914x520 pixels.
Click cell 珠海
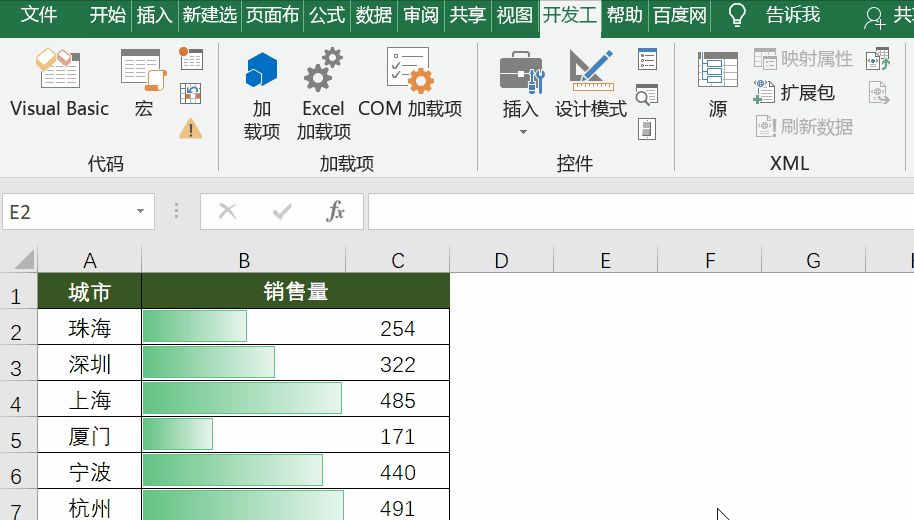click(90, 328)
